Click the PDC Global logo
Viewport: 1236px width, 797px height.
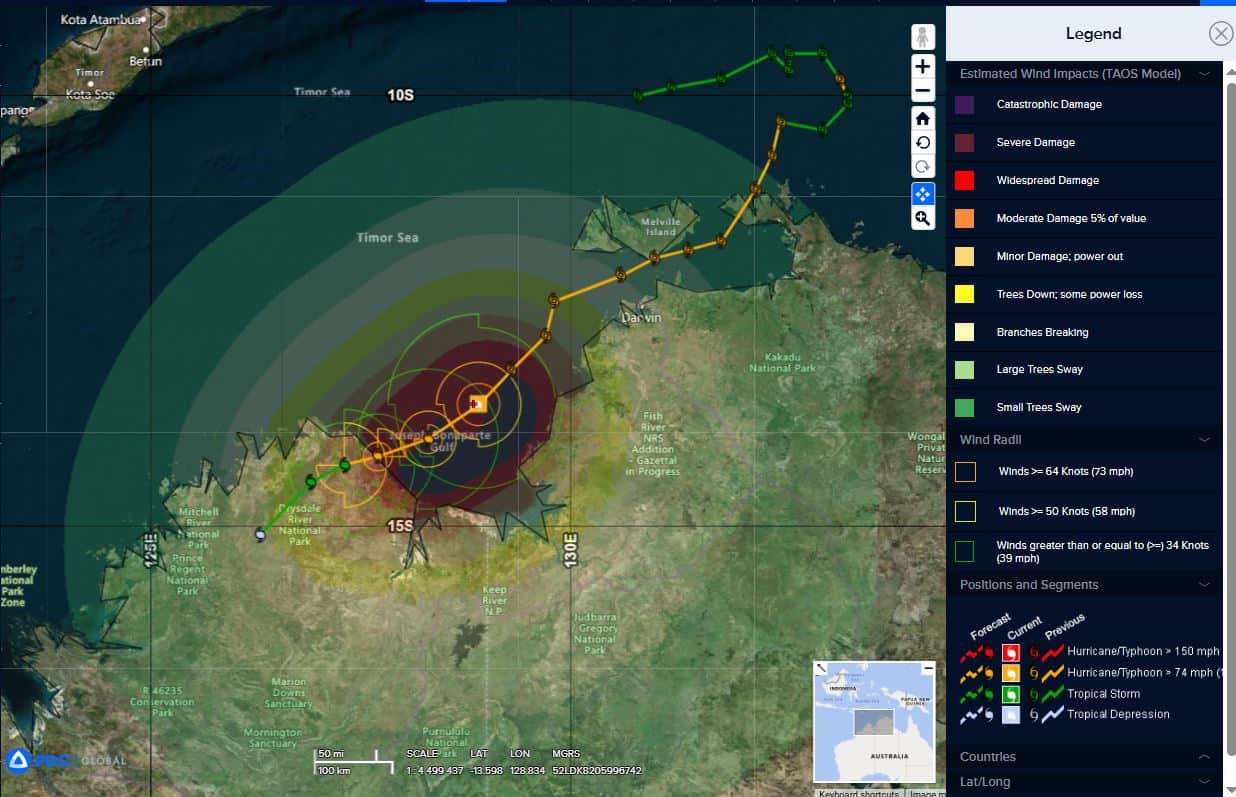66,761
